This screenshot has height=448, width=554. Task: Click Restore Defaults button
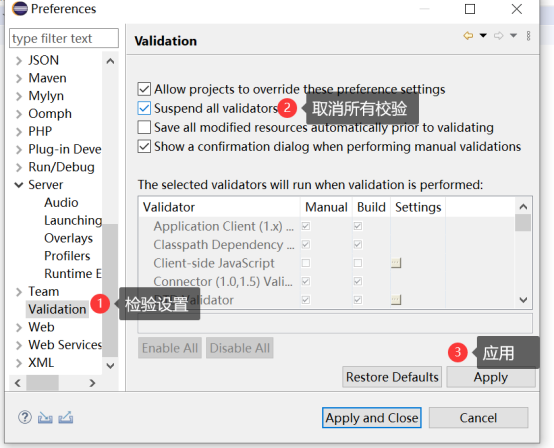(392, 377)
